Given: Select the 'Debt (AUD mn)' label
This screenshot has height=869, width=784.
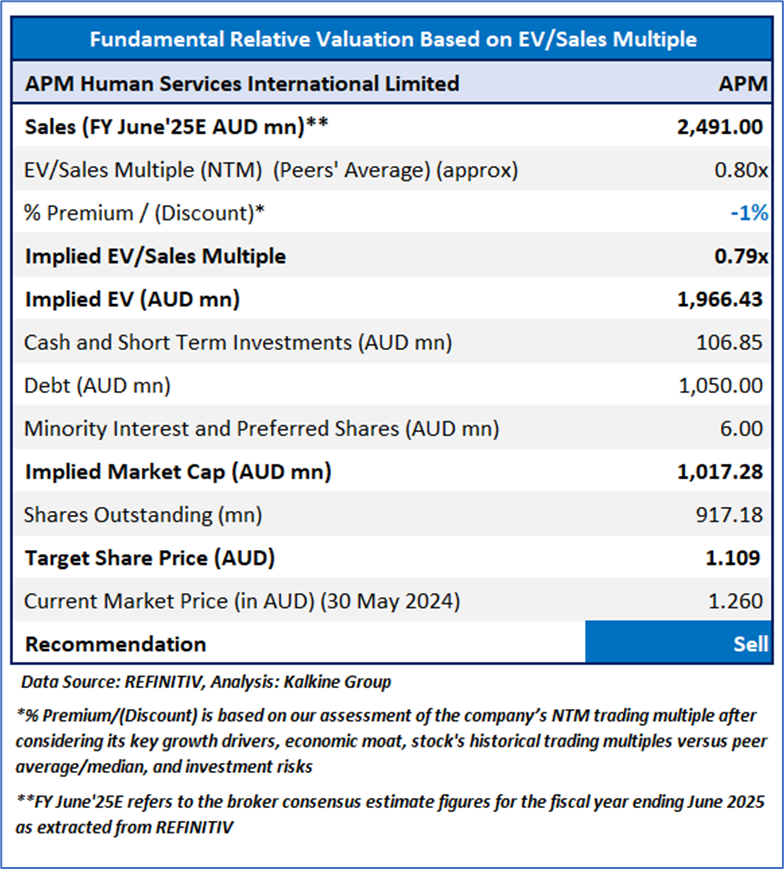Looking at the screenshot, I should (x=97, y=386).
